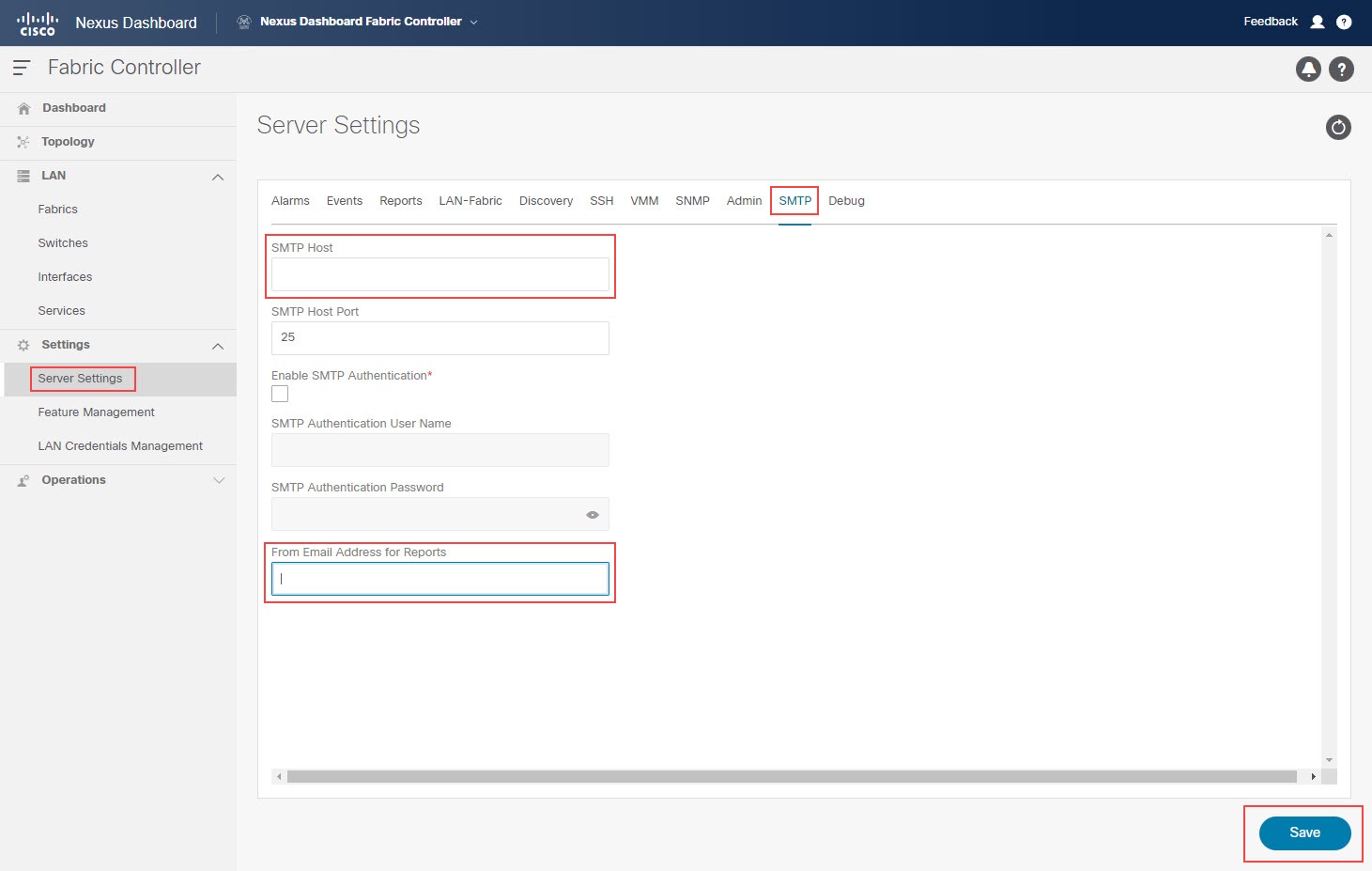
Task: Click the SMTP Host Port field
Action: pyautogui.click(x=440, y=338)
